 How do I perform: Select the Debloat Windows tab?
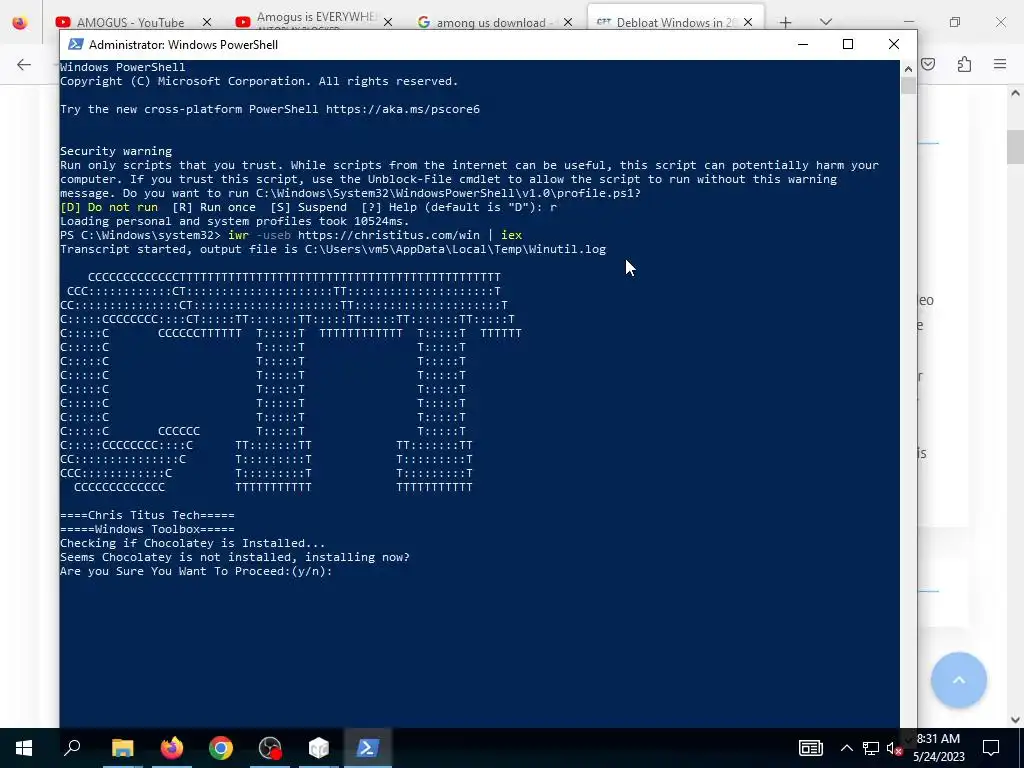(675, 22)
